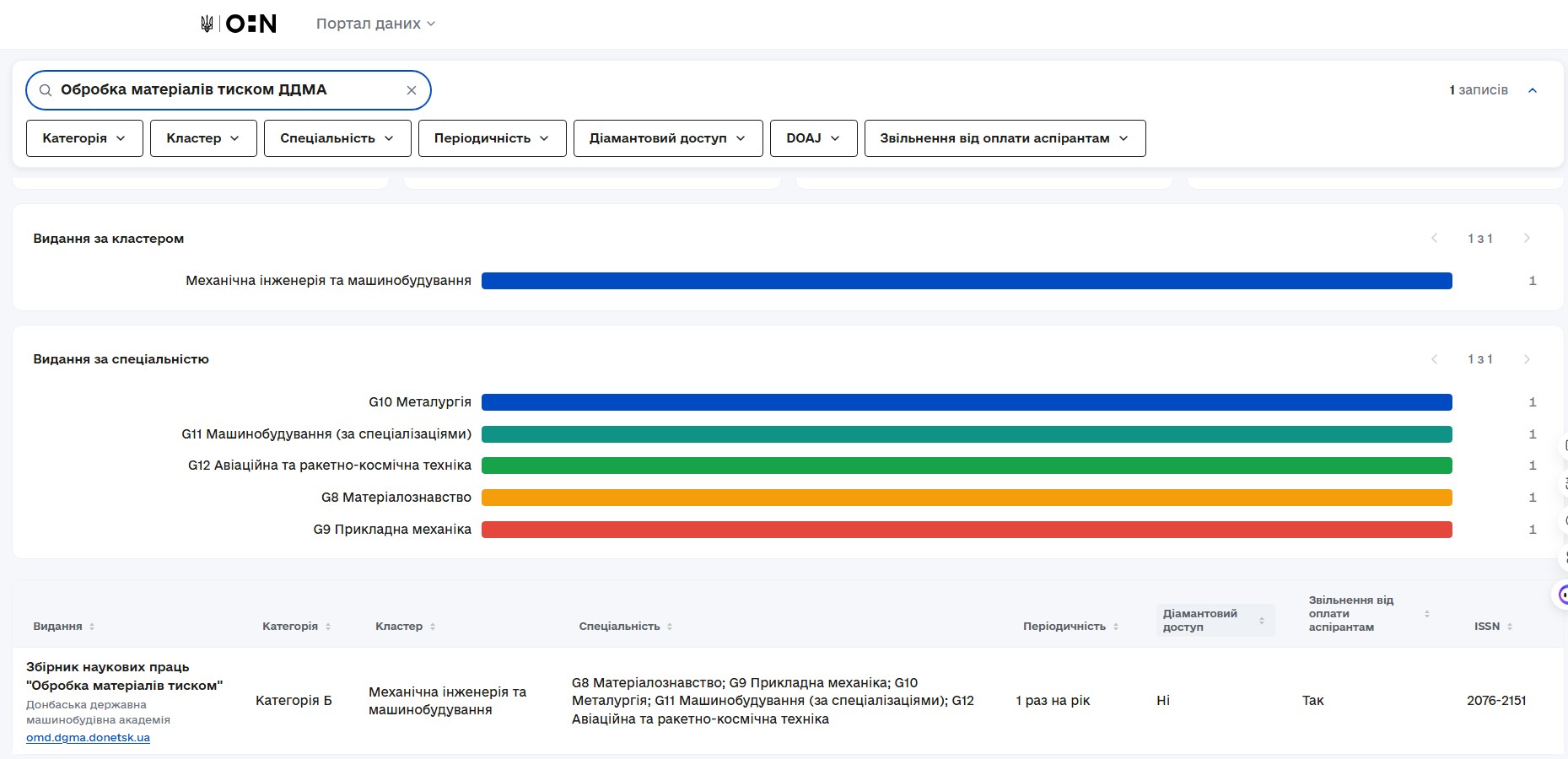Click the 1 записів results count
Screen dimensions: 1568x759
1479,90
